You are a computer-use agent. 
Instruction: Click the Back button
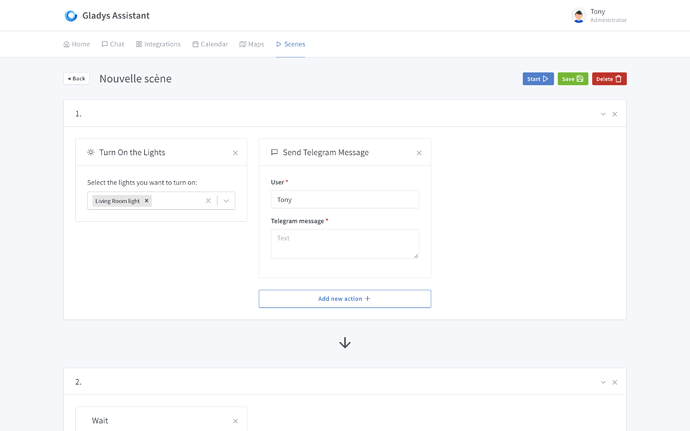click(x=77, y=79)
